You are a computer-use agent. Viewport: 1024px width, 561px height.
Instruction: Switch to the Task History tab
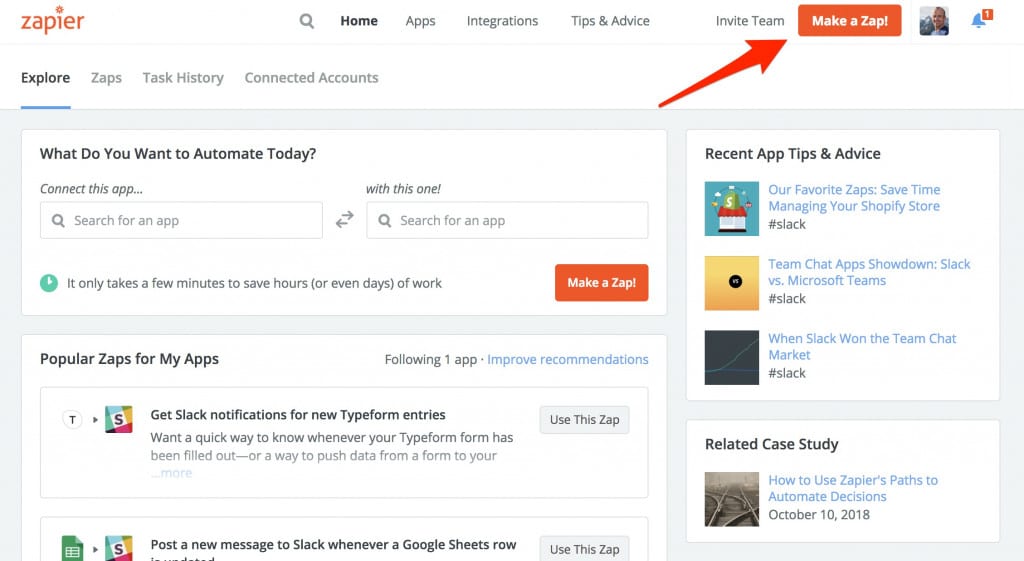(x=183, y=78)
